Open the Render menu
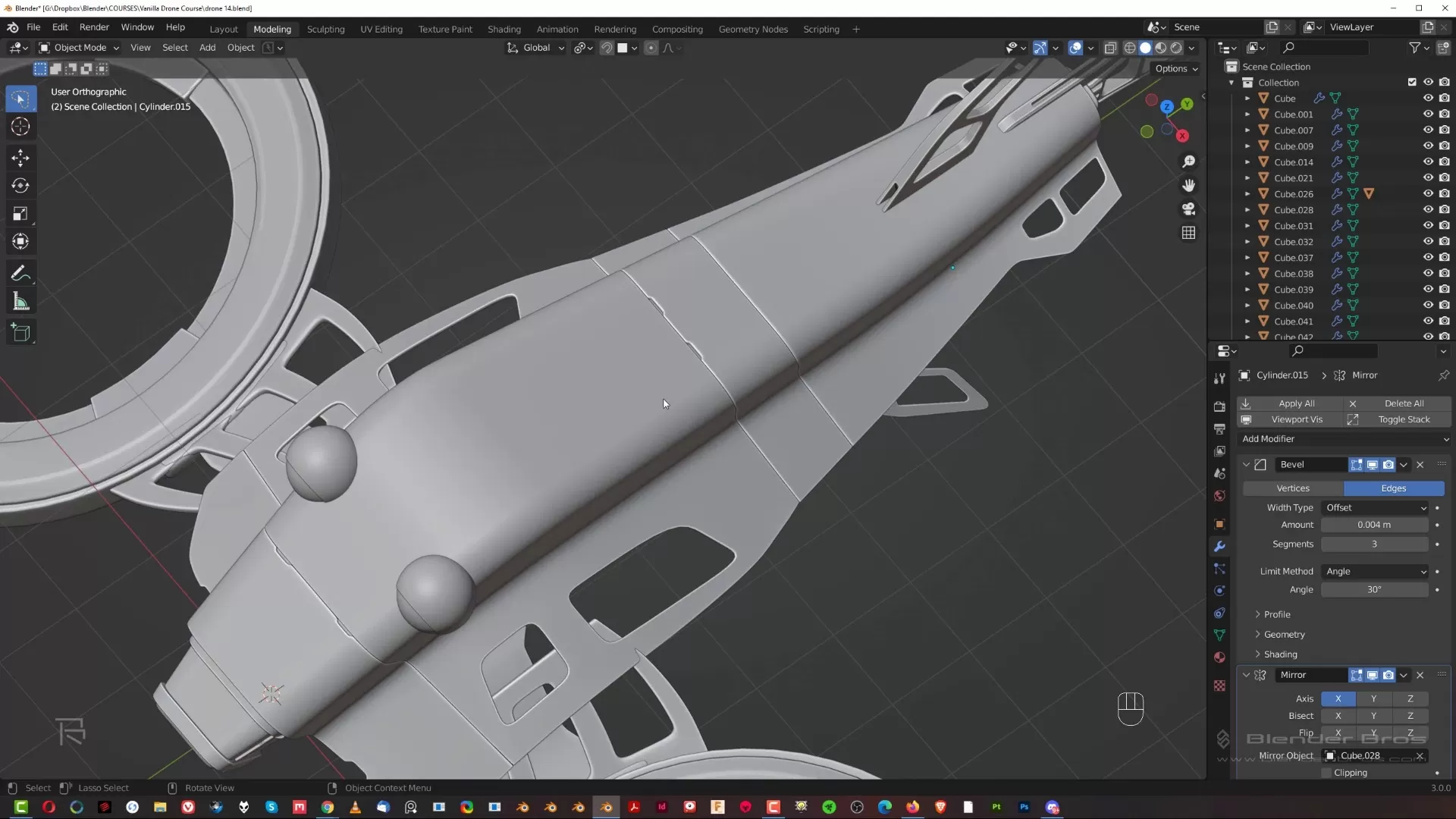 pyautogui.click(x=94, y=27)
